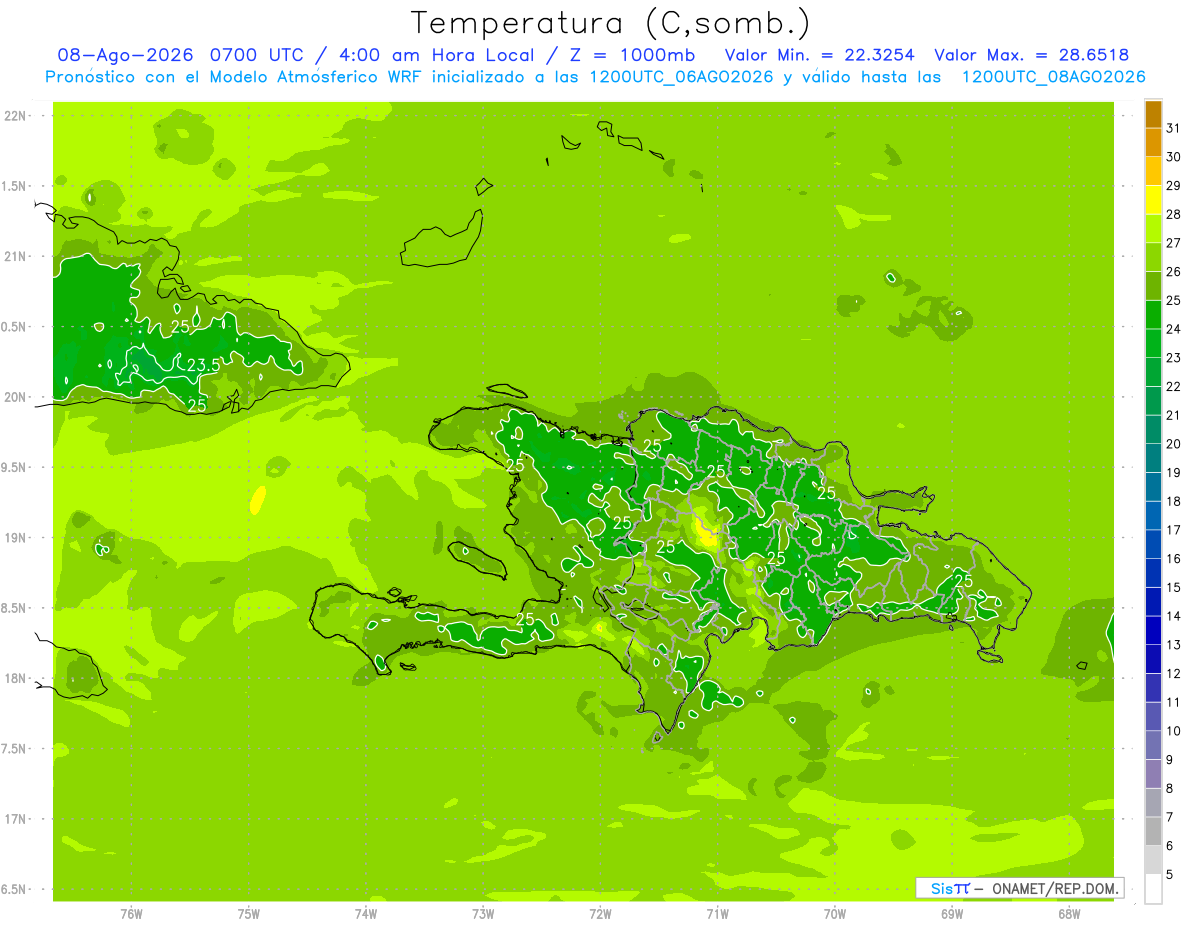This screenshot has width=1200, height=927.
Task: Select the valid-until time "1200UTC_08AGO2026"
Action: (x=1053, y=77)
